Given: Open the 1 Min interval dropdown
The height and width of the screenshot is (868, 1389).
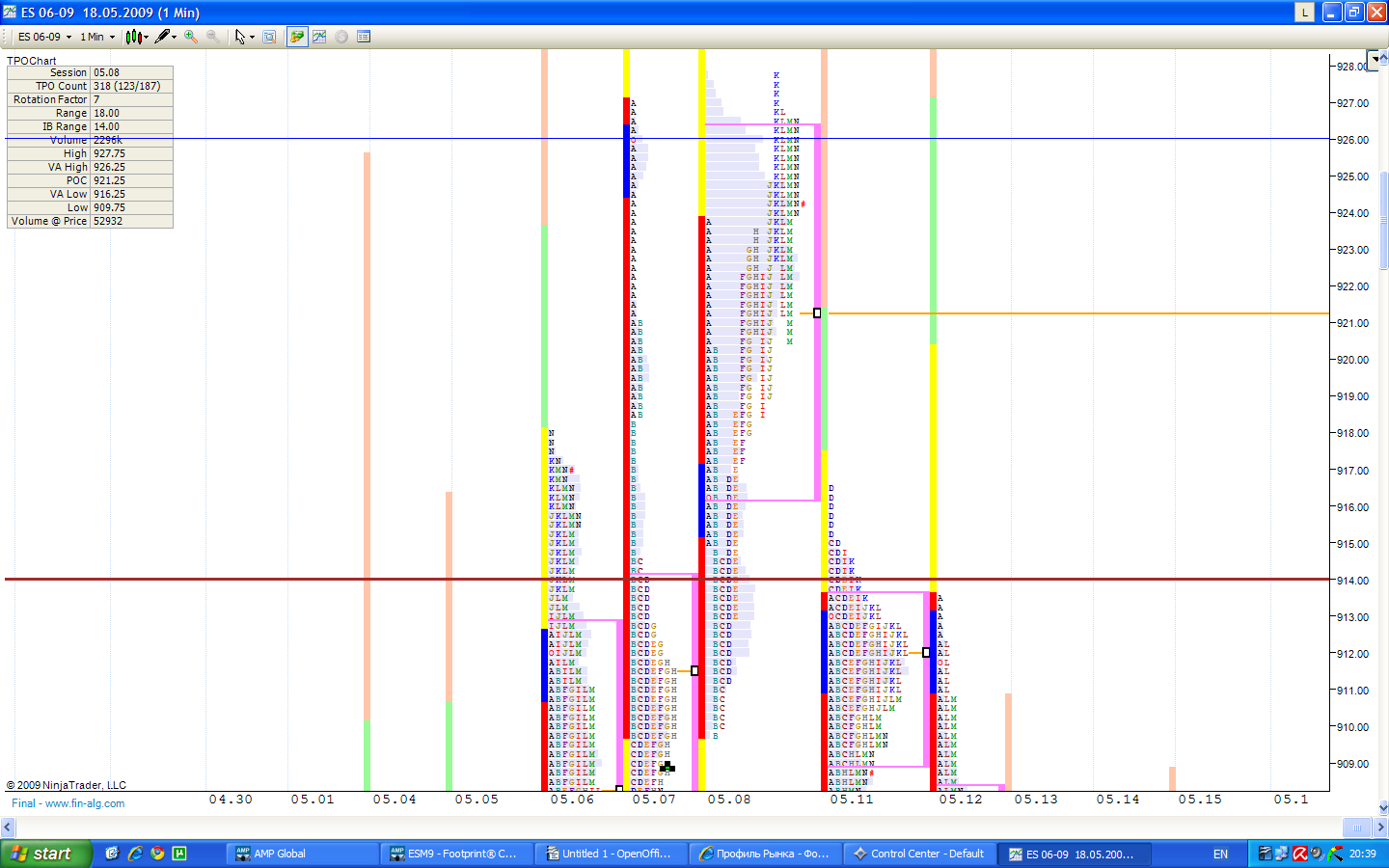Looking at the screenshot, I should pos(97,37).
